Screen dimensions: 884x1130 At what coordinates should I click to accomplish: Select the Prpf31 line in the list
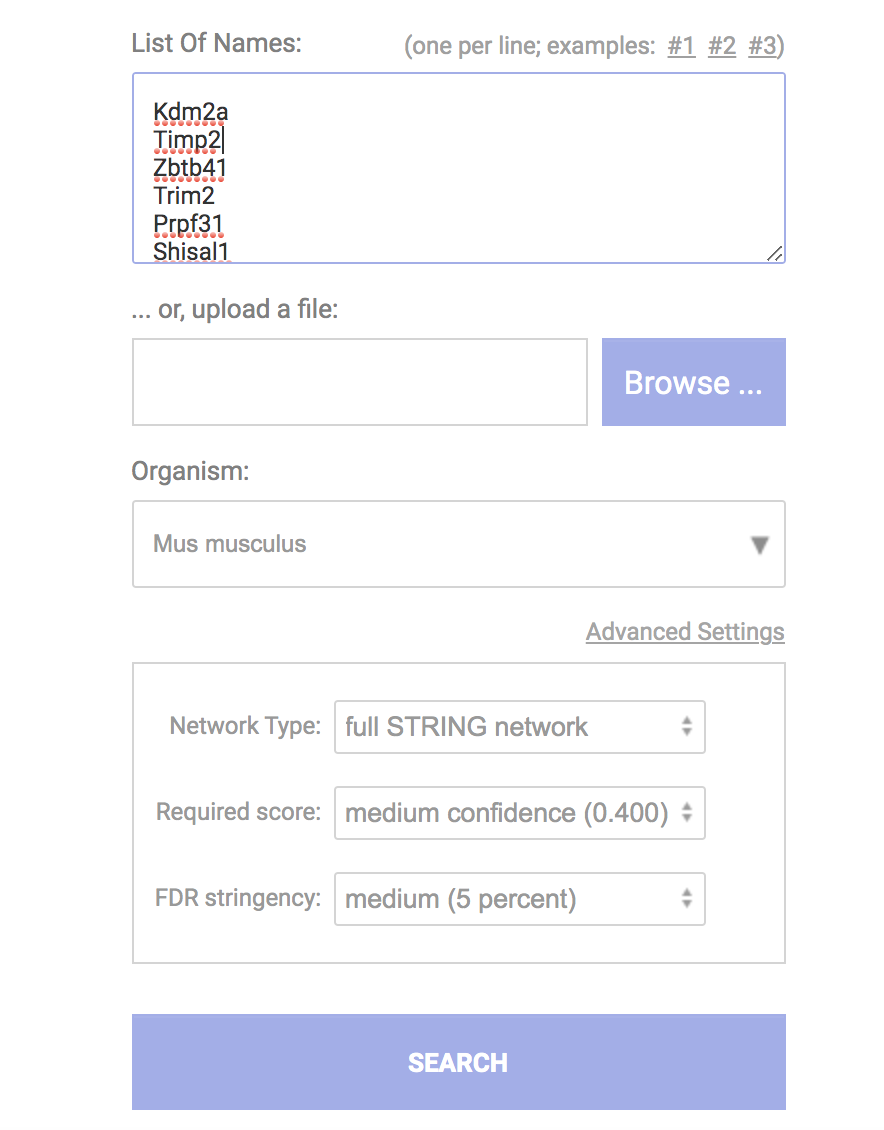click(188, 224)
